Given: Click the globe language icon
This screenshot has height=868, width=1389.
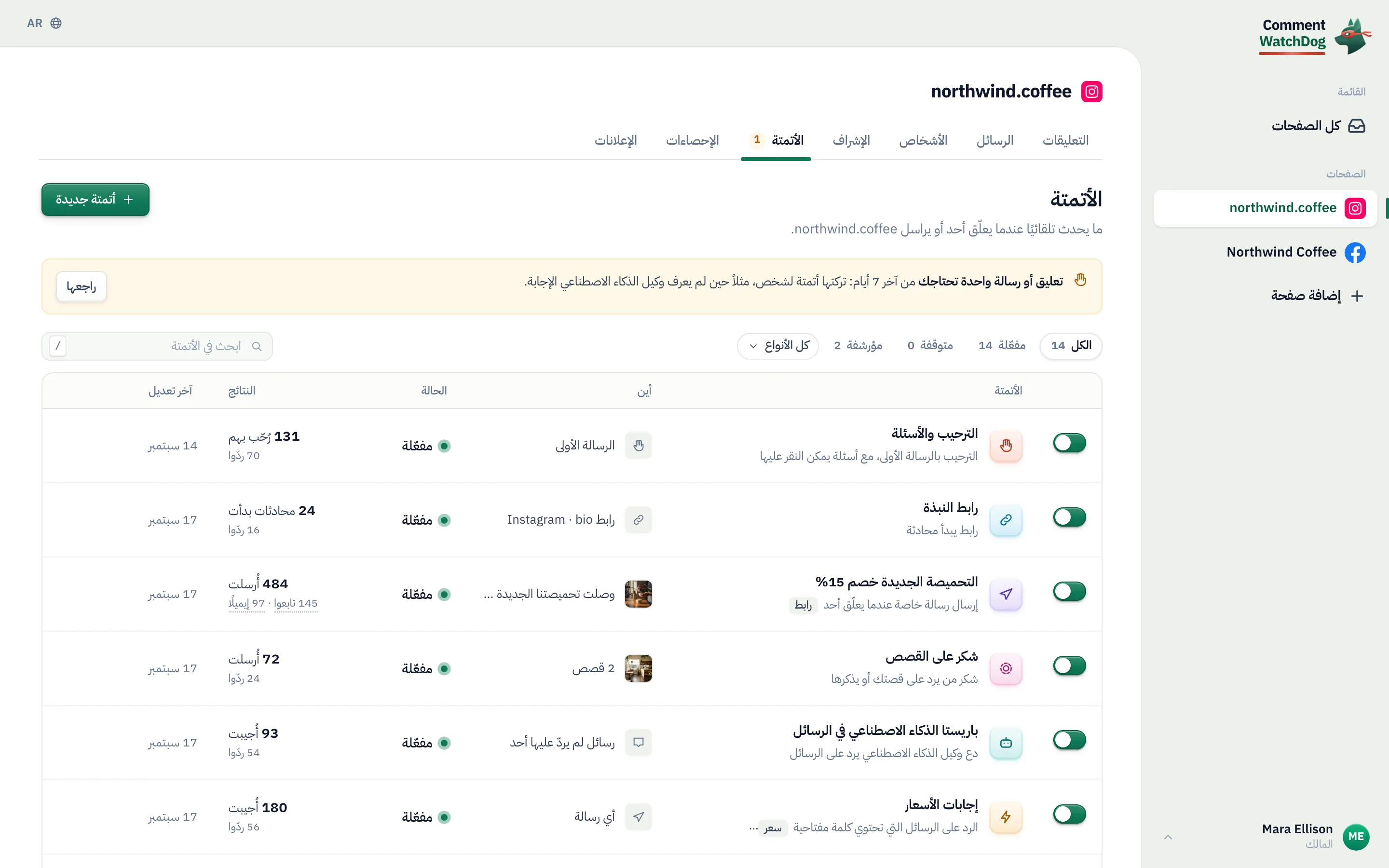Looking at the screenshot, I should pyautogui.click(x=55, y=23).
